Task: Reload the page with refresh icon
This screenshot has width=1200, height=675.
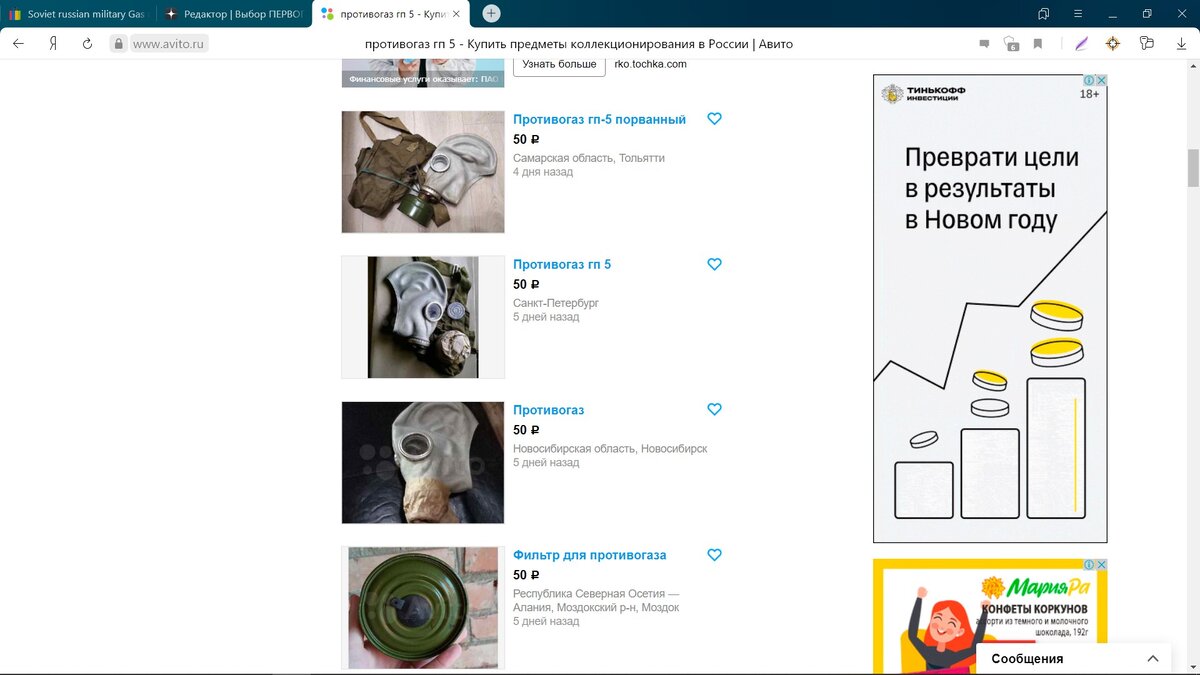Action: tap(87, 44)
